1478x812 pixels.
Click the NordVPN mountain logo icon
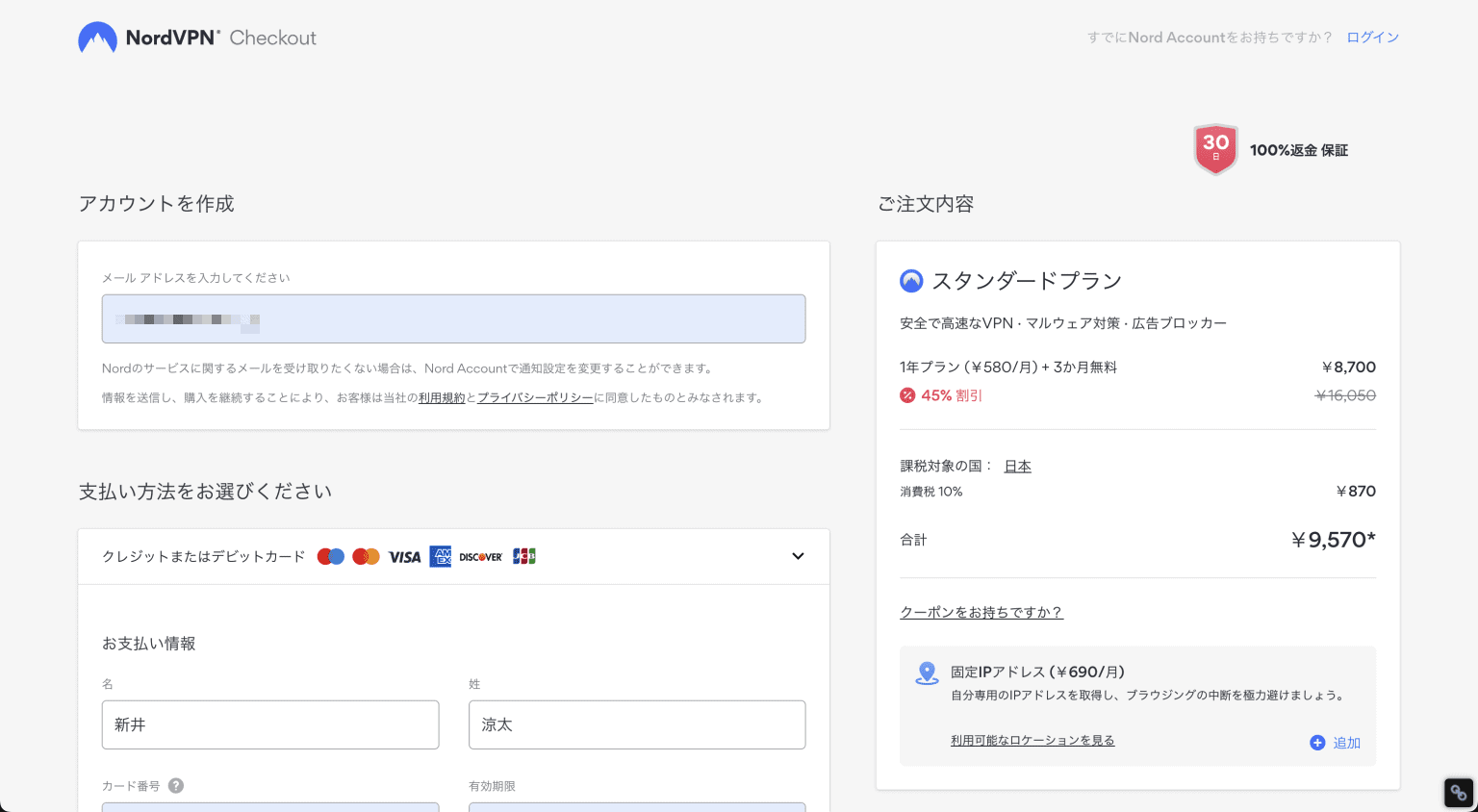[x=97, y=38]
